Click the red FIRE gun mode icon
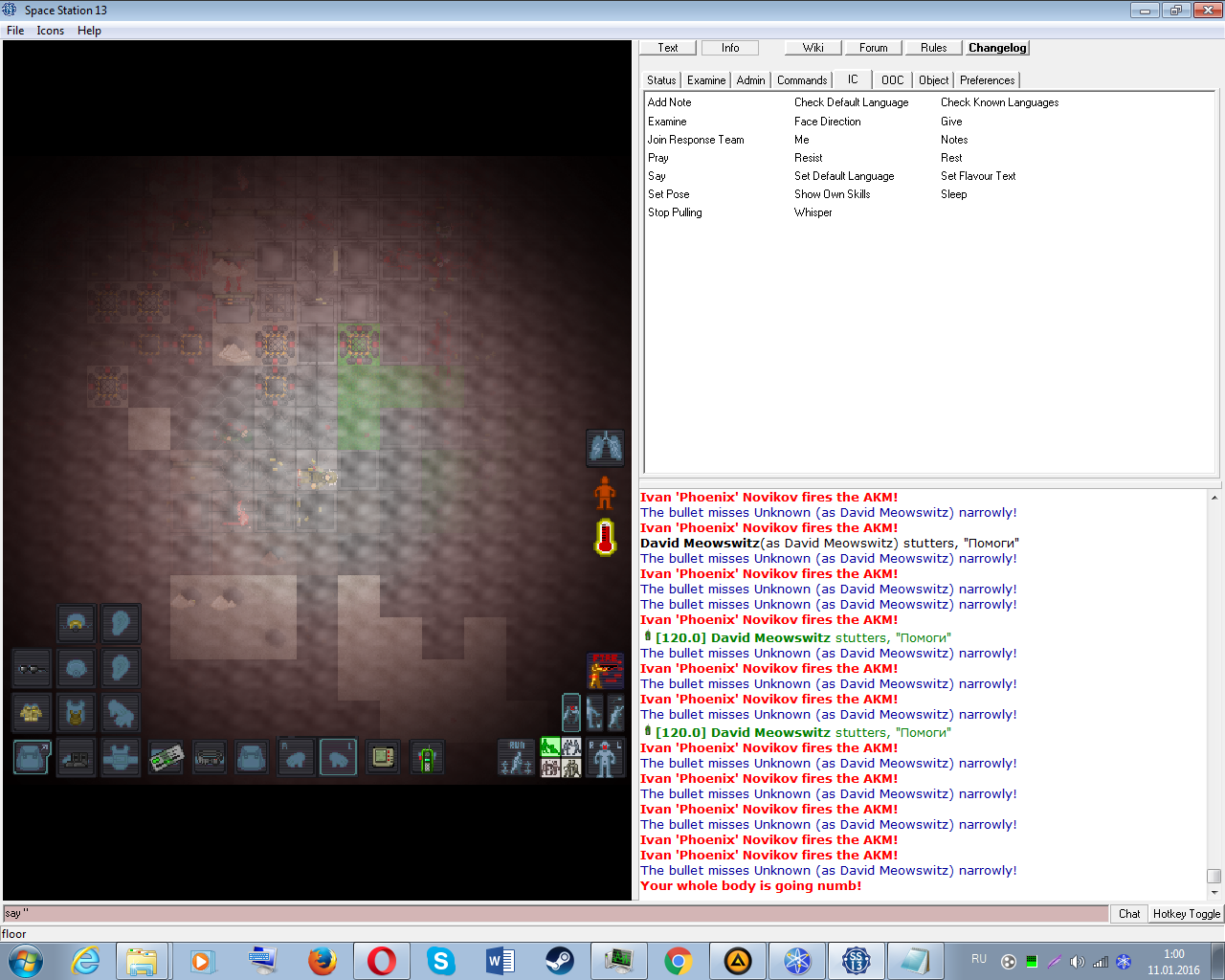1225x980 pixels. click(x=605, y=671)
